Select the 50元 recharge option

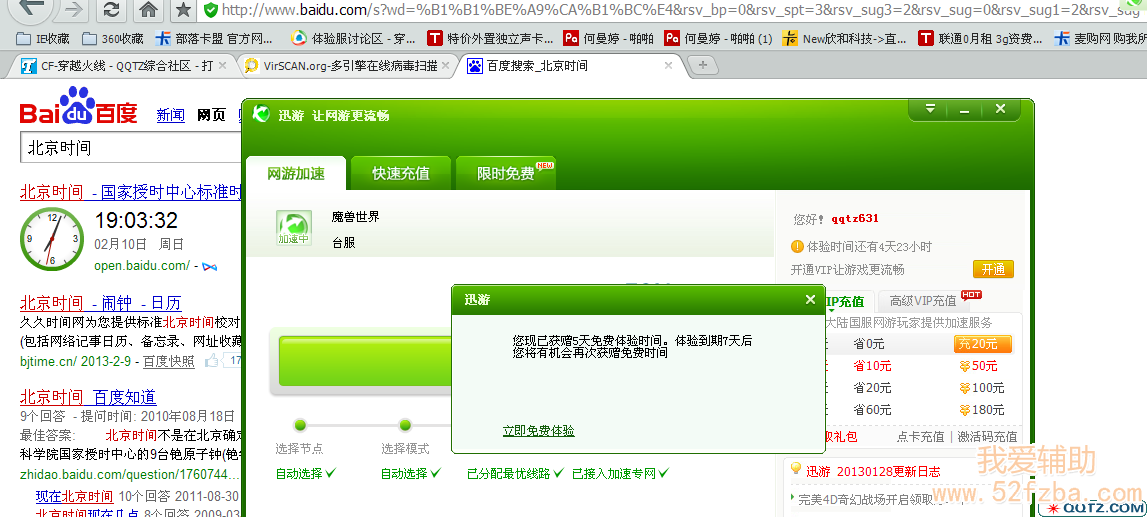coord(979,366)
